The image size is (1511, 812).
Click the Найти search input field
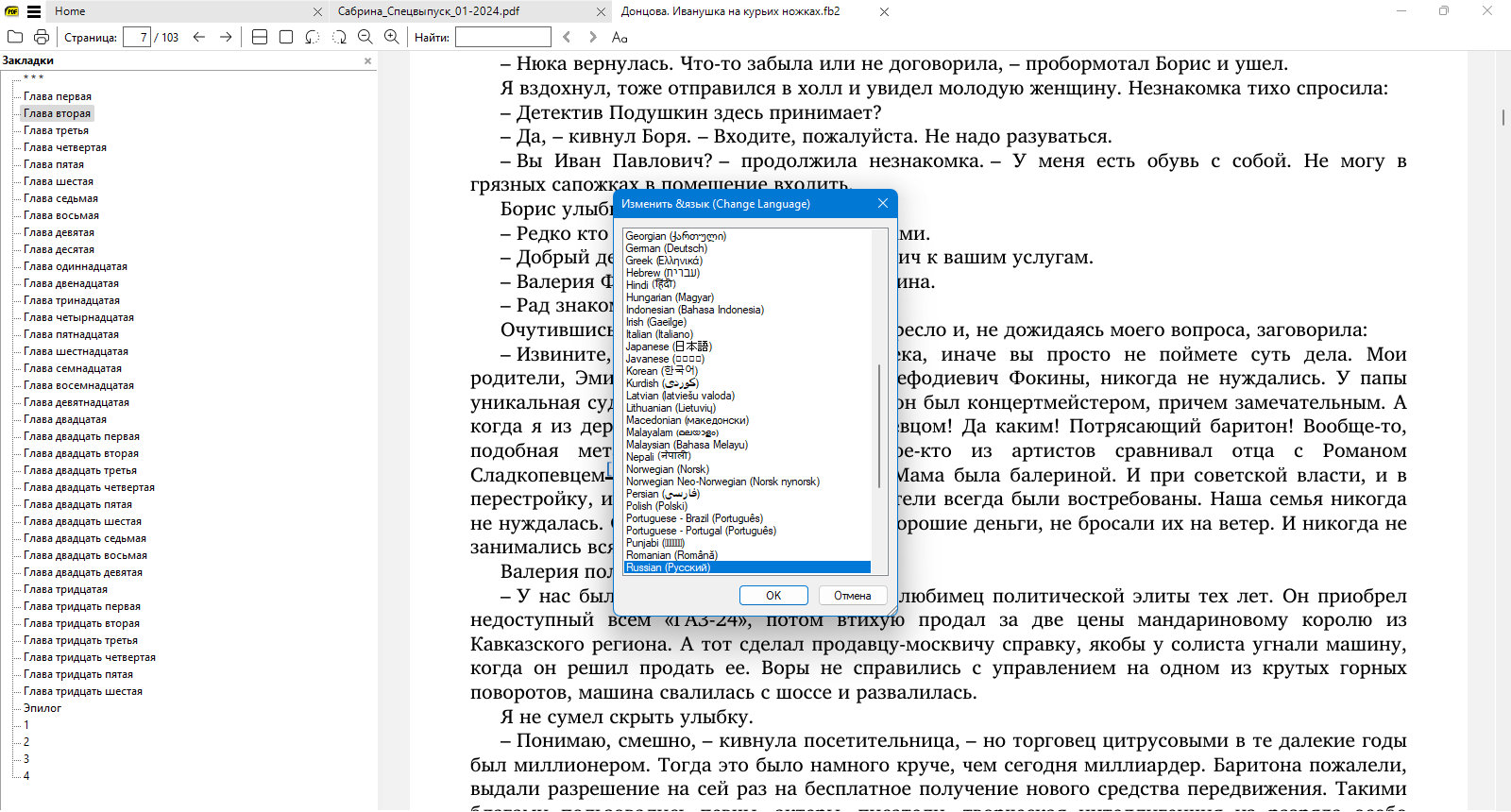[503, 37]
